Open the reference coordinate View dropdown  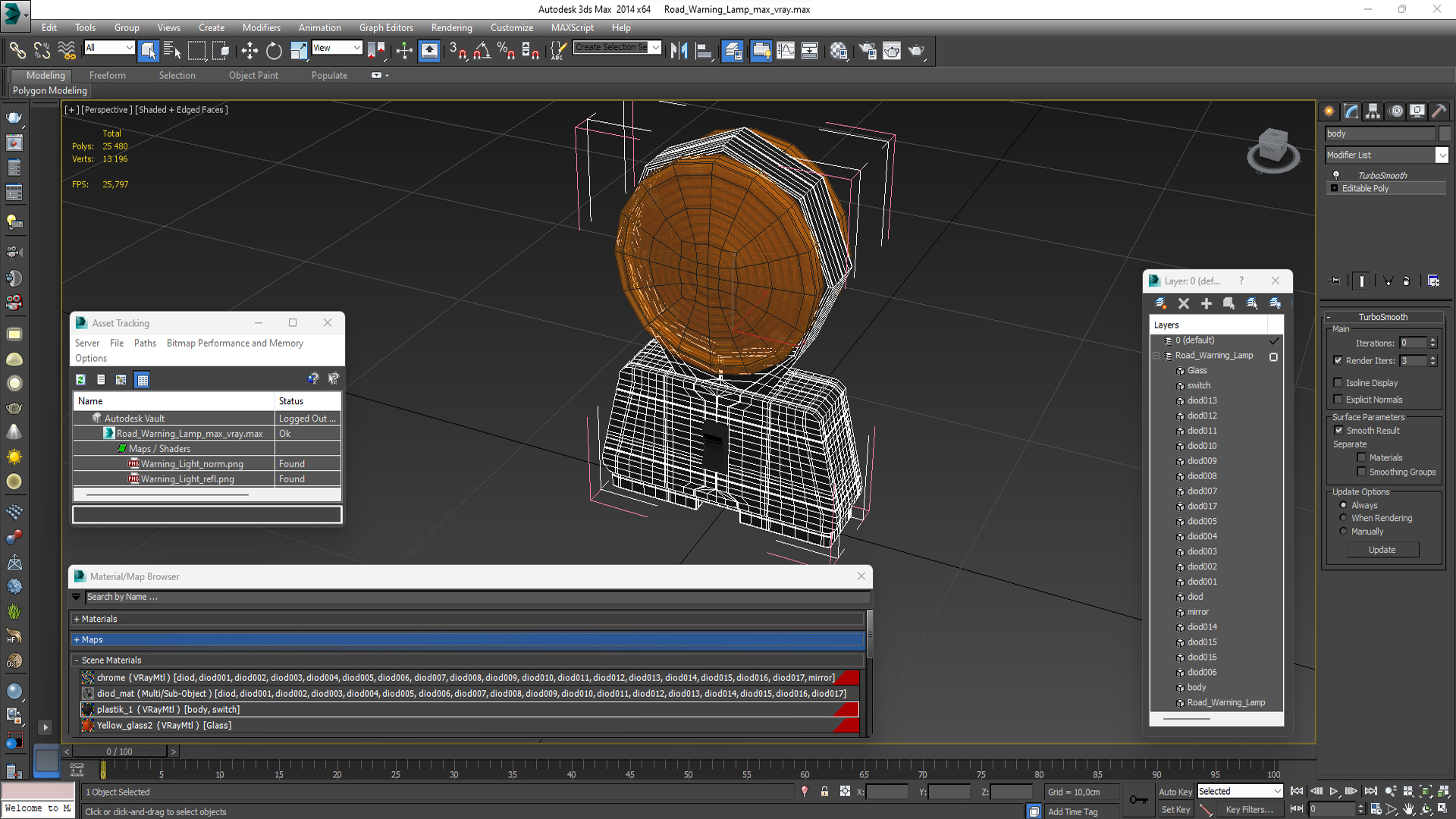click(337, 48)
